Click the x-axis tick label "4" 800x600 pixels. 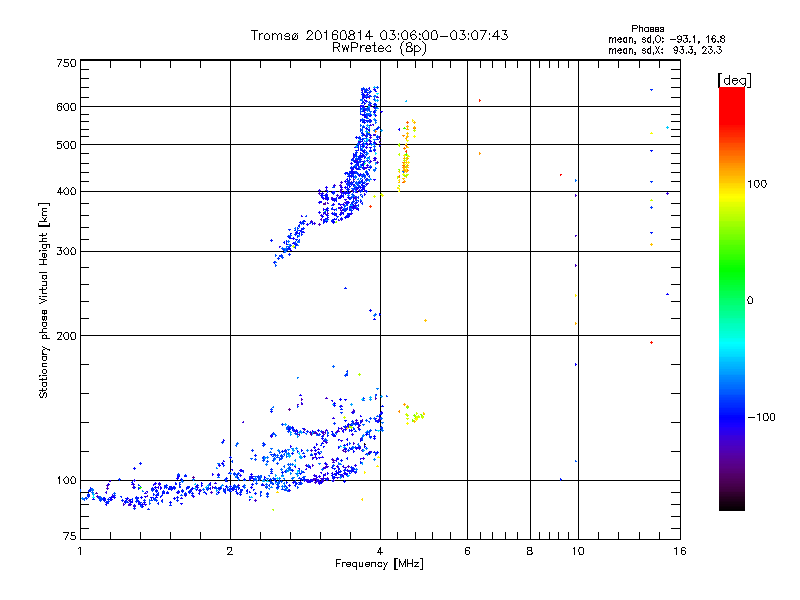coord(380,551)
